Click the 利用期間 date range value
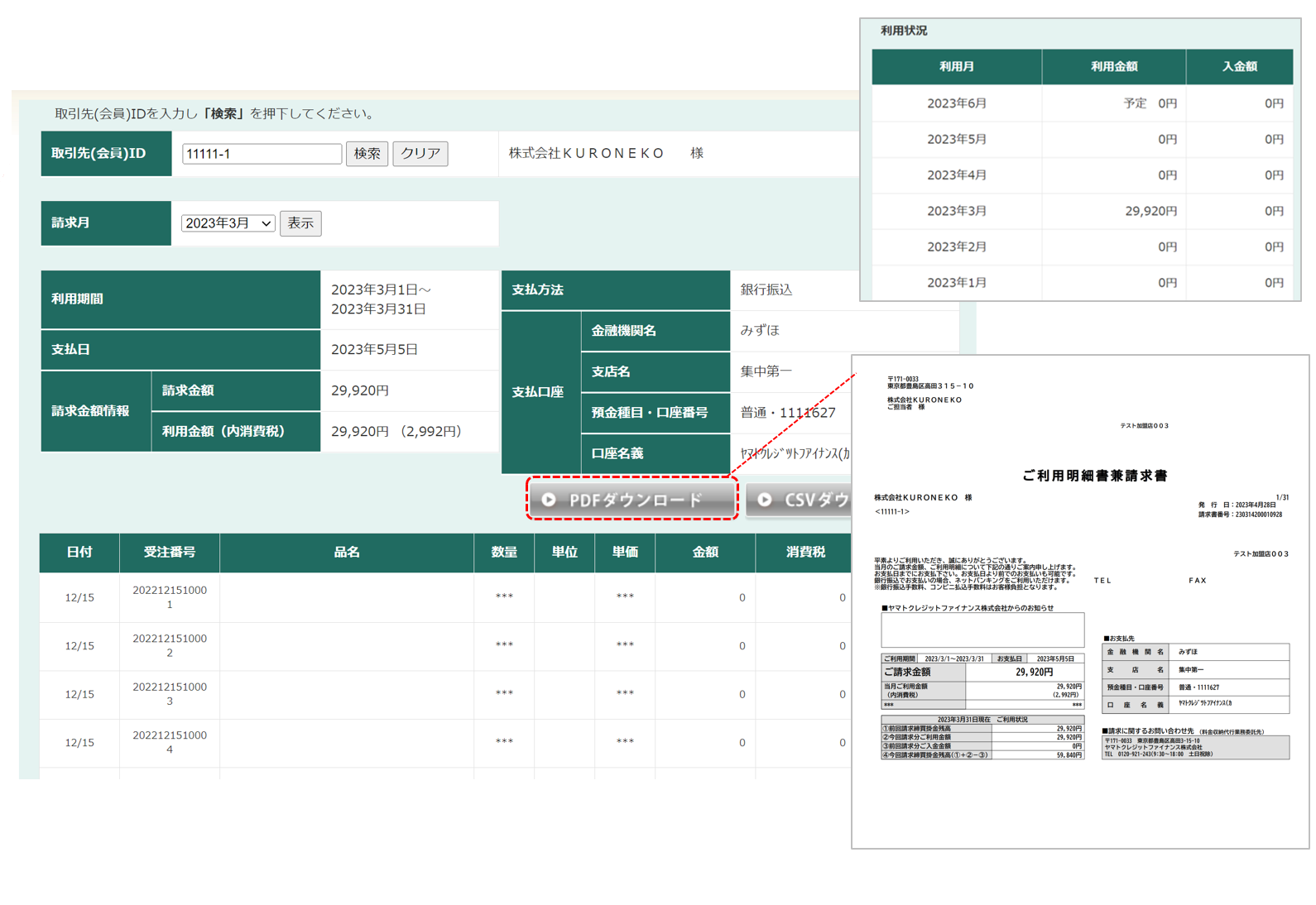The width and height of the screenshot is (1316, 905). 381,299
